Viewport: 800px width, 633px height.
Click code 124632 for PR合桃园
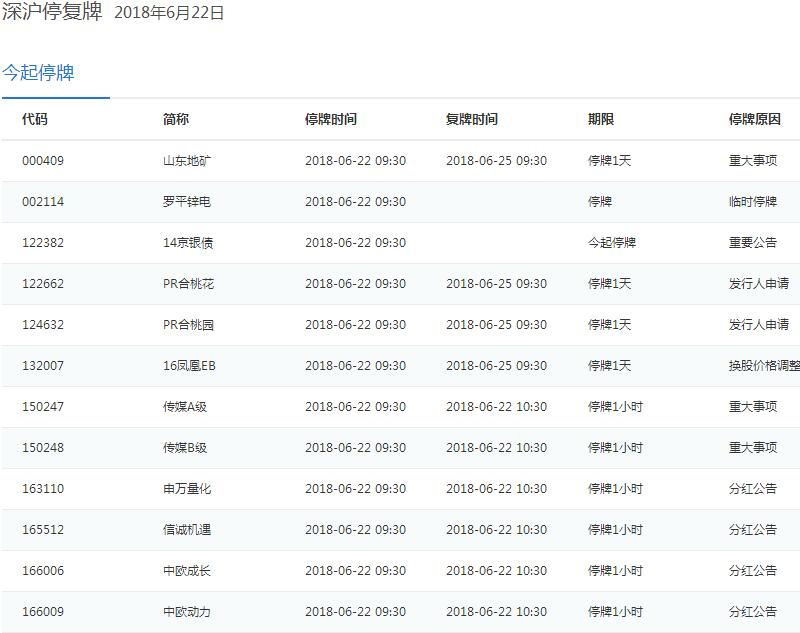click(x=43, y=325)
